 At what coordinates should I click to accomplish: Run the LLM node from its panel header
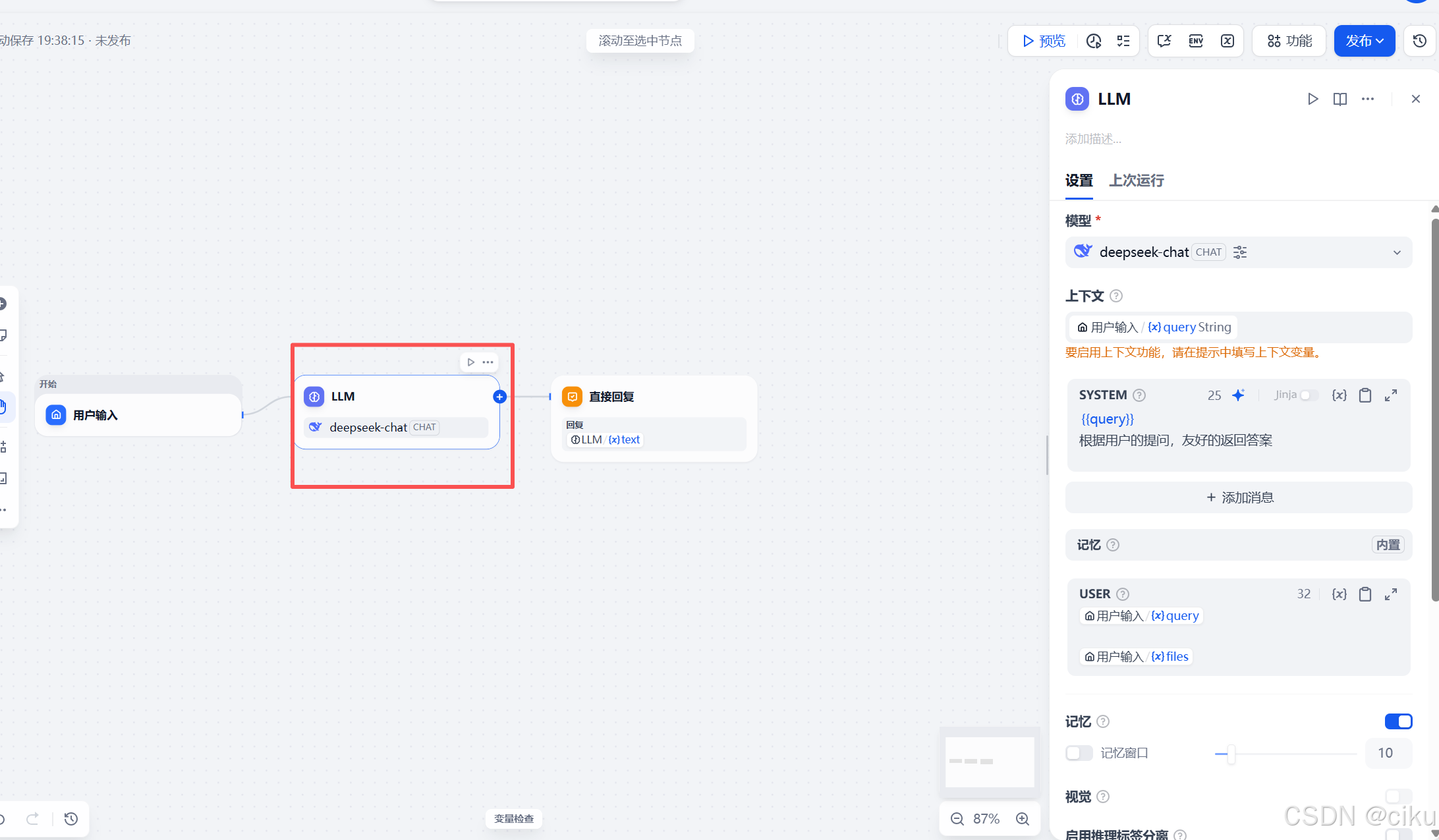[1313, 99]
